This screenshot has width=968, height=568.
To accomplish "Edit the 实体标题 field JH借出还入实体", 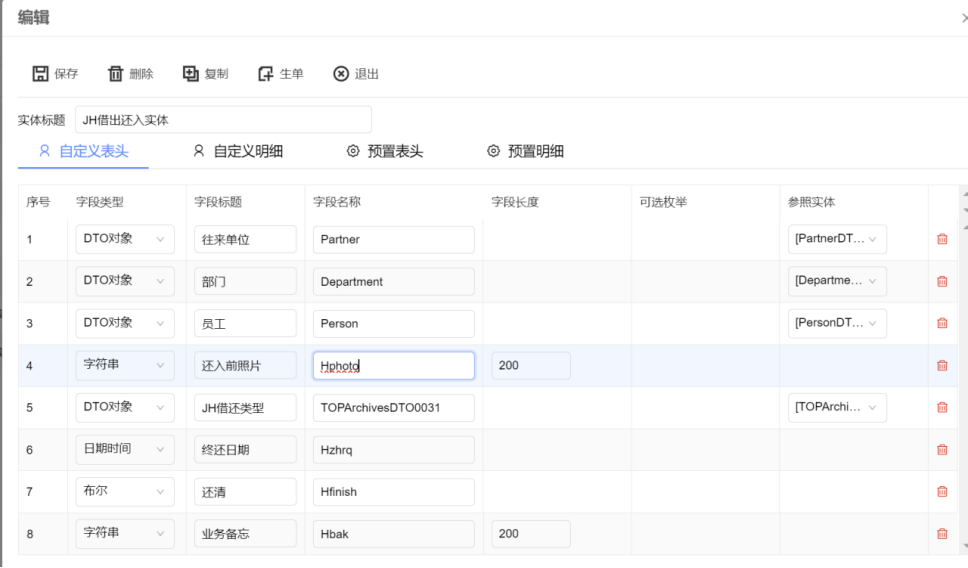I will click(x=223, y=120).
